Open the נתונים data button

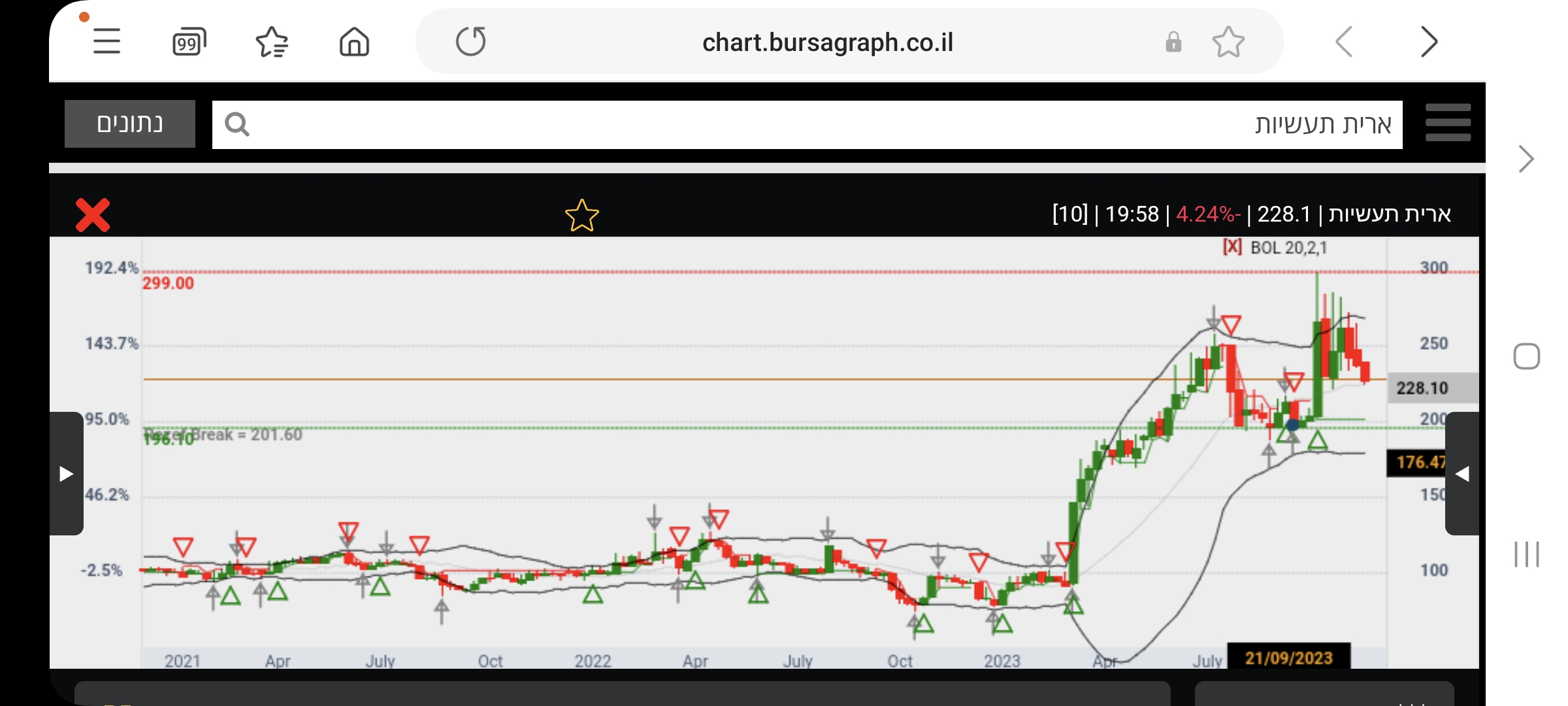point(130,124)
